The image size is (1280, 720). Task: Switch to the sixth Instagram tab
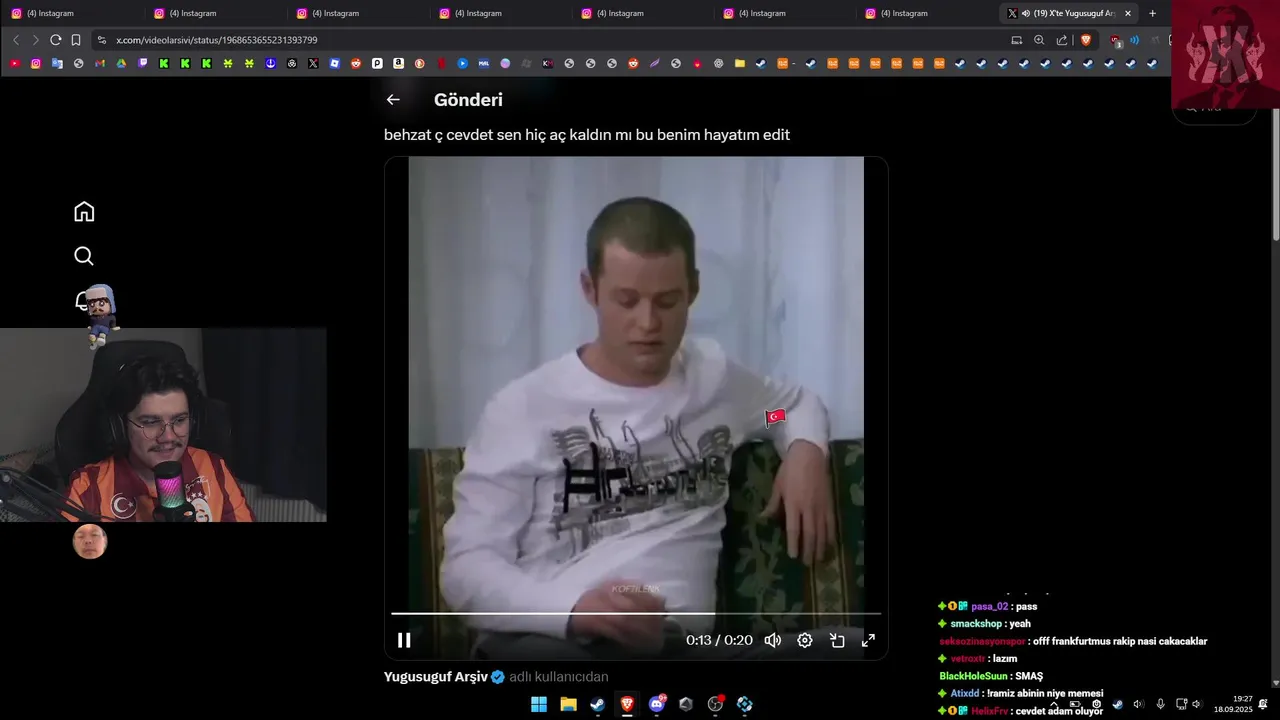783,13
